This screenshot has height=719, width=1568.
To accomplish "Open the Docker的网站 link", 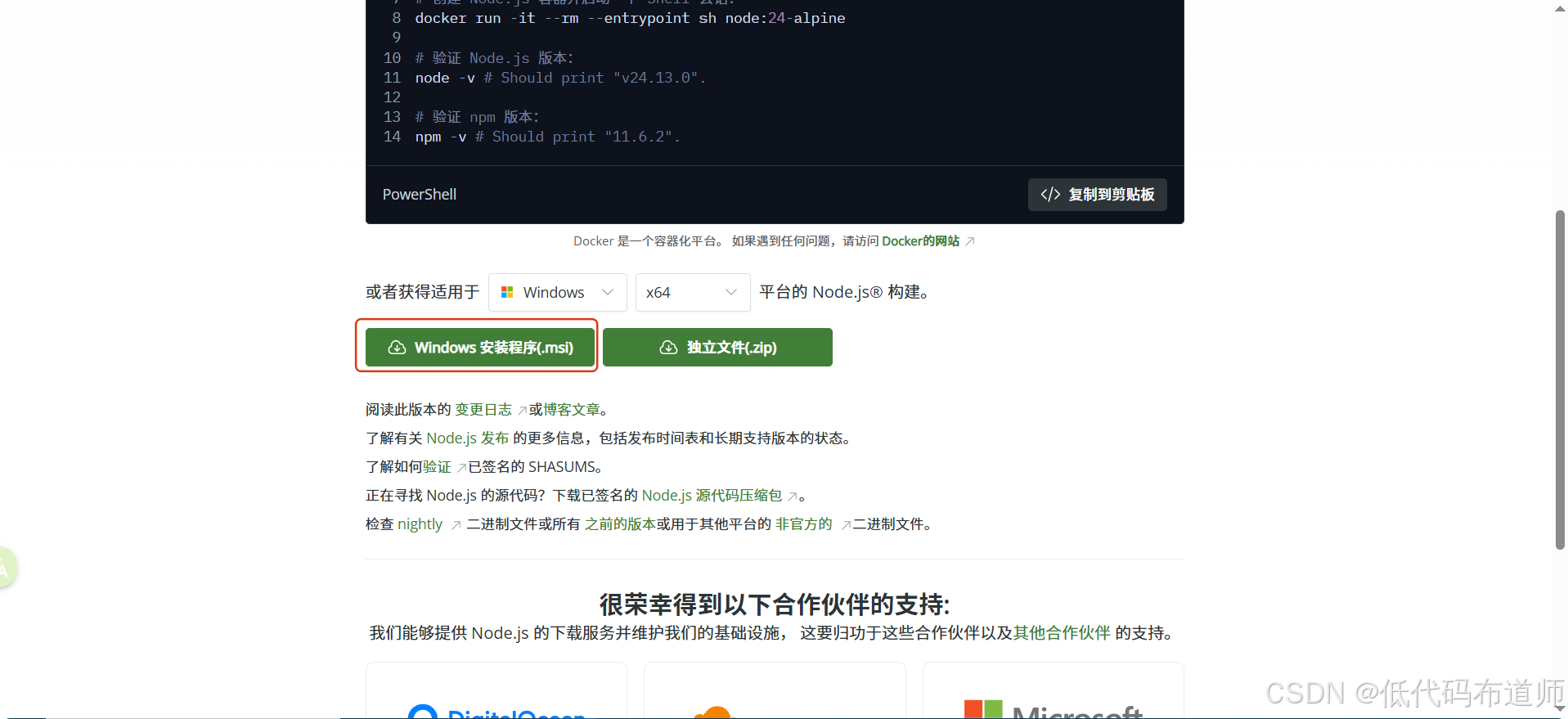I will pos(920,241).
